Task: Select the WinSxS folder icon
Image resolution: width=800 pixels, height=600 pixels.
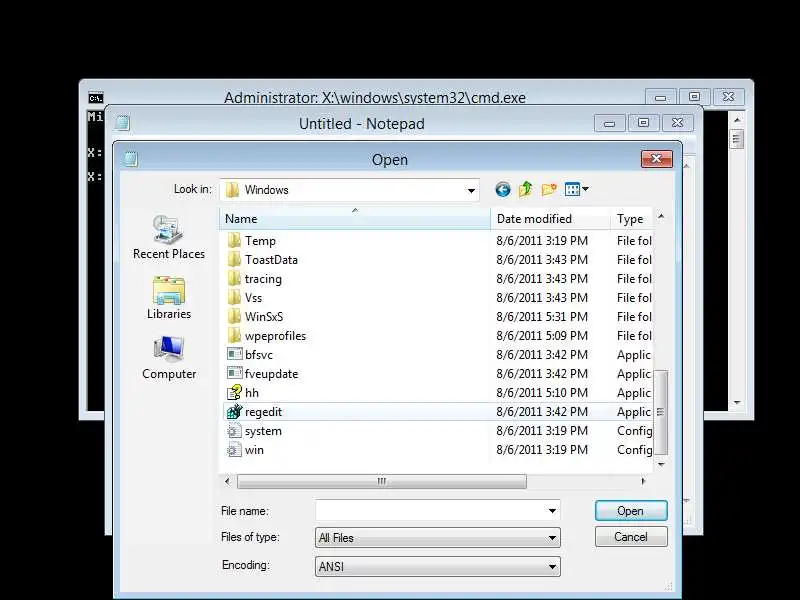Action: click(x=234, y=316)
